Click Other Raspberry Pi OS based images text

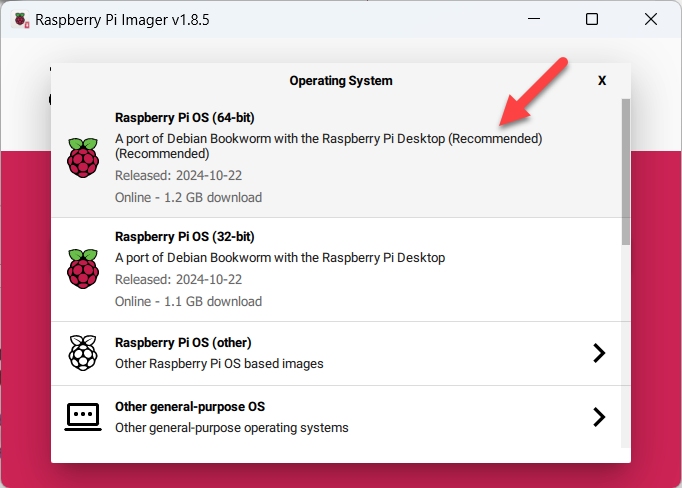pyautogui.click(x=219, y=364)
